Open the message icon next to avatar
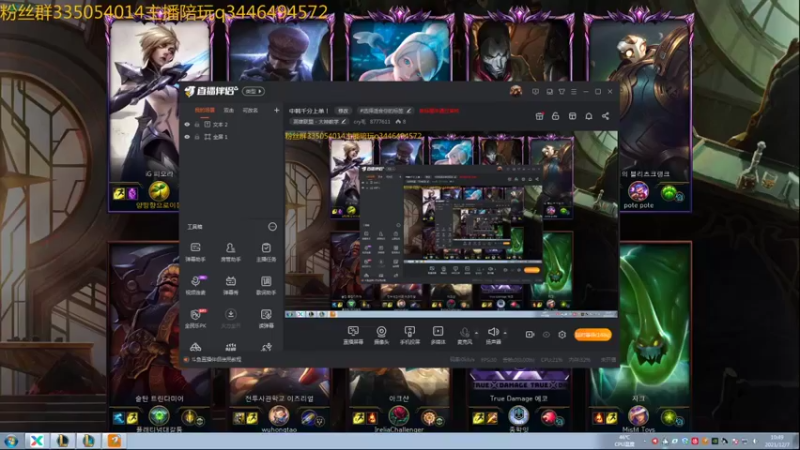The width and height of the screenshot is (800, 450). click(535, 92)
